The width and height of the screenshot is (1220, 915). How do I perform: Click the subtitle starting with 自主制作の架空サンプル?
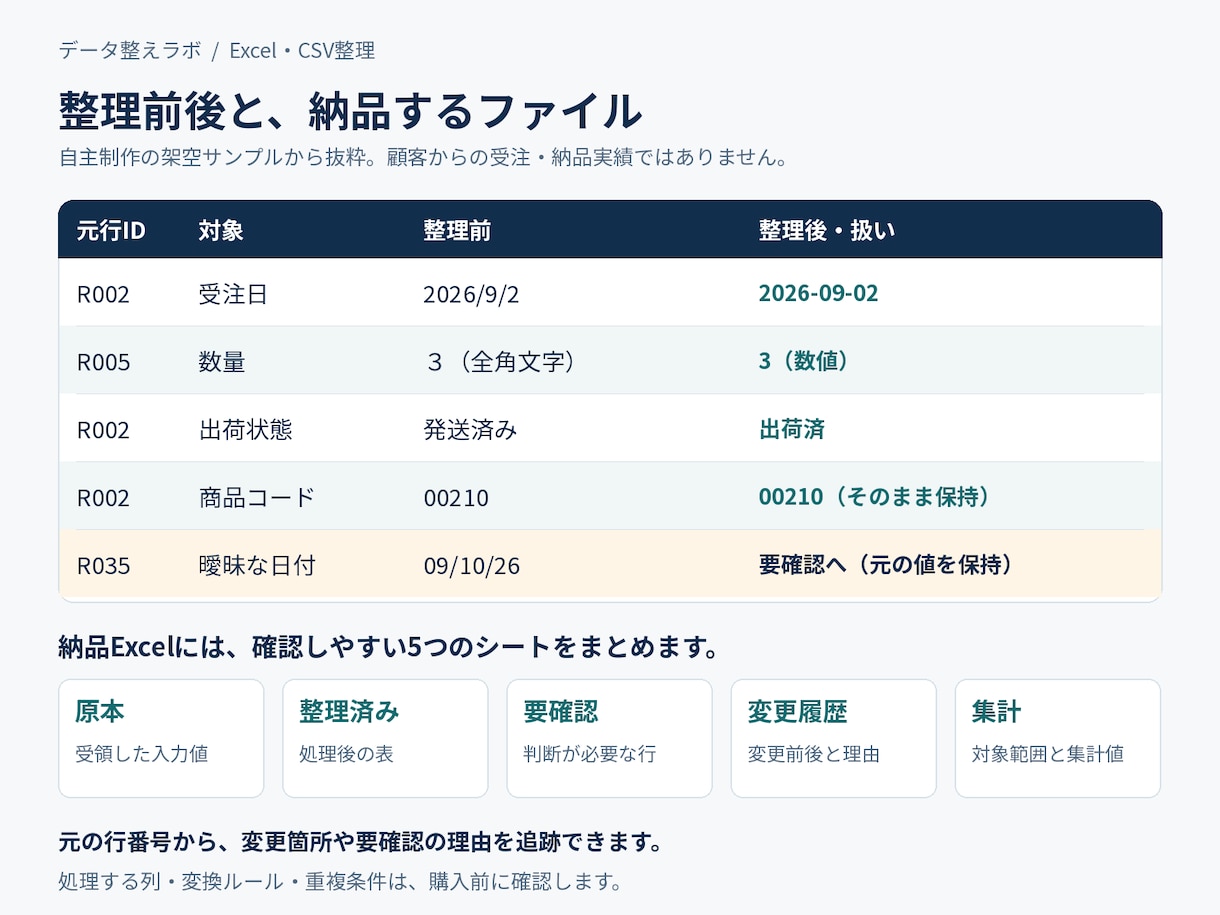click(x=425, y=157)
